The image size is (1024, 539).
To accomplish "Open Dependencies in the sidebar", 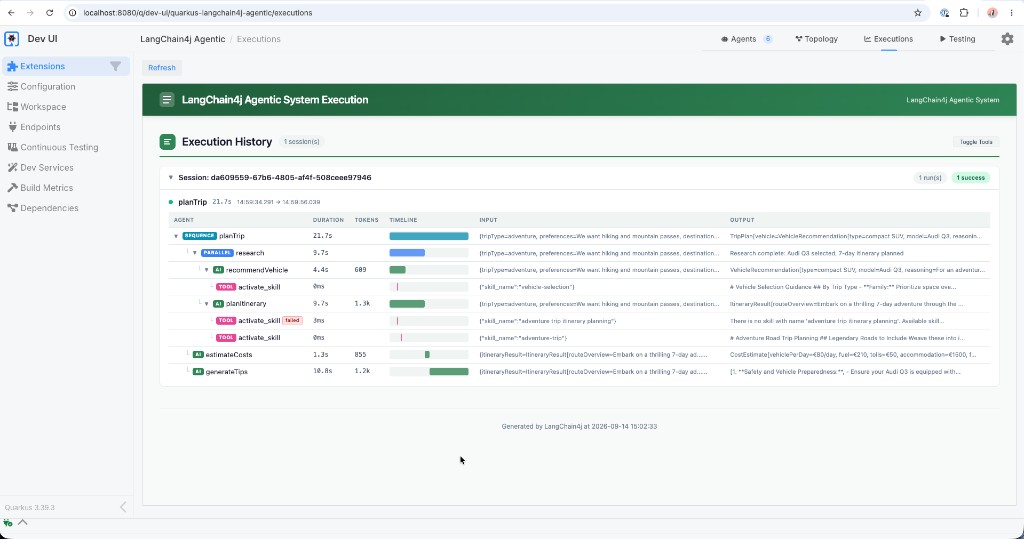I will pyautogui.click(x=49, y=208).
